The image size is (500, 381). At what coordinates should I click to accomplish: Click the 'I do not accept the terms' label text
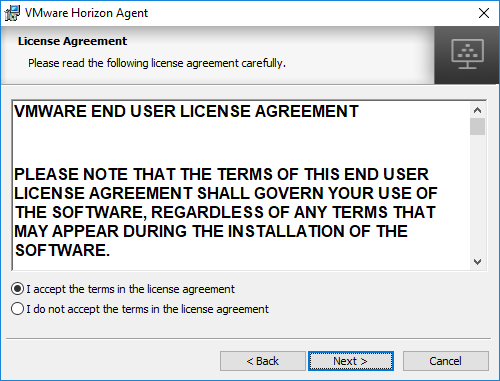147,309
